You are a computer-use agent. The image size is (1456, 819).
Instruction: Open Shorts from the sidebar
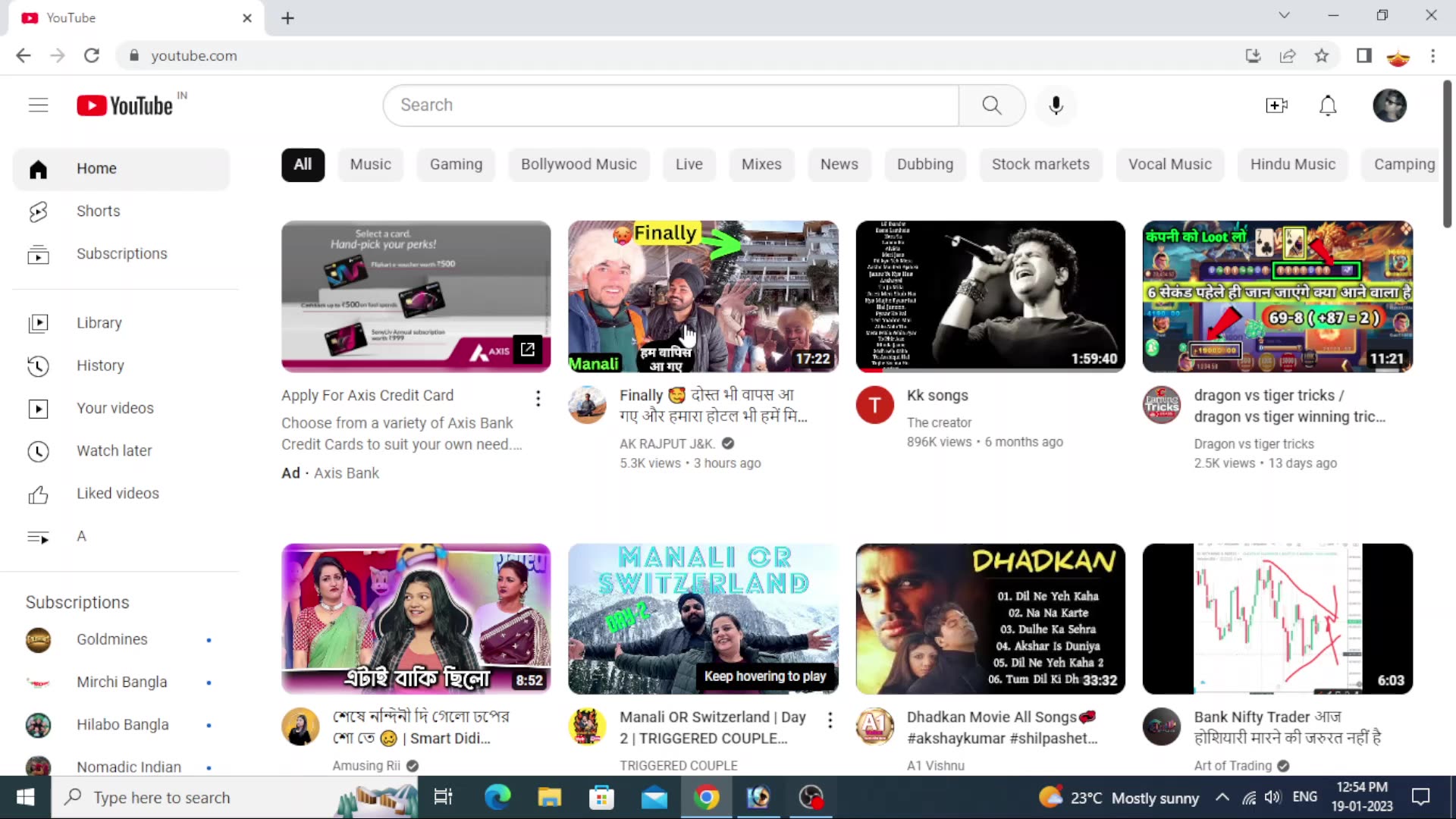(x=98, y=211)
